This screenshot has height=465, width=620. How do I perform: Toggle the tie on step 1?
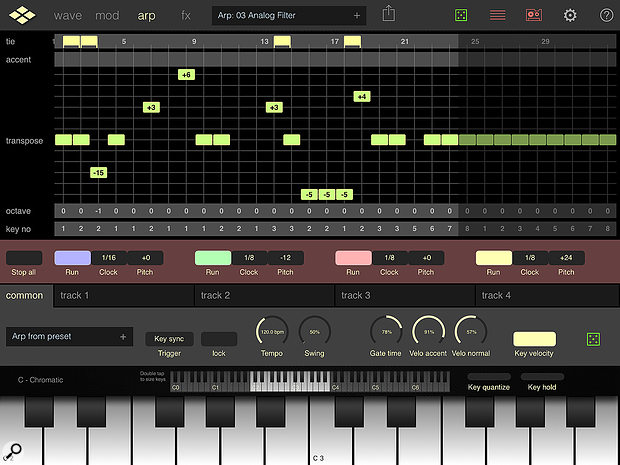pos(72,42)
